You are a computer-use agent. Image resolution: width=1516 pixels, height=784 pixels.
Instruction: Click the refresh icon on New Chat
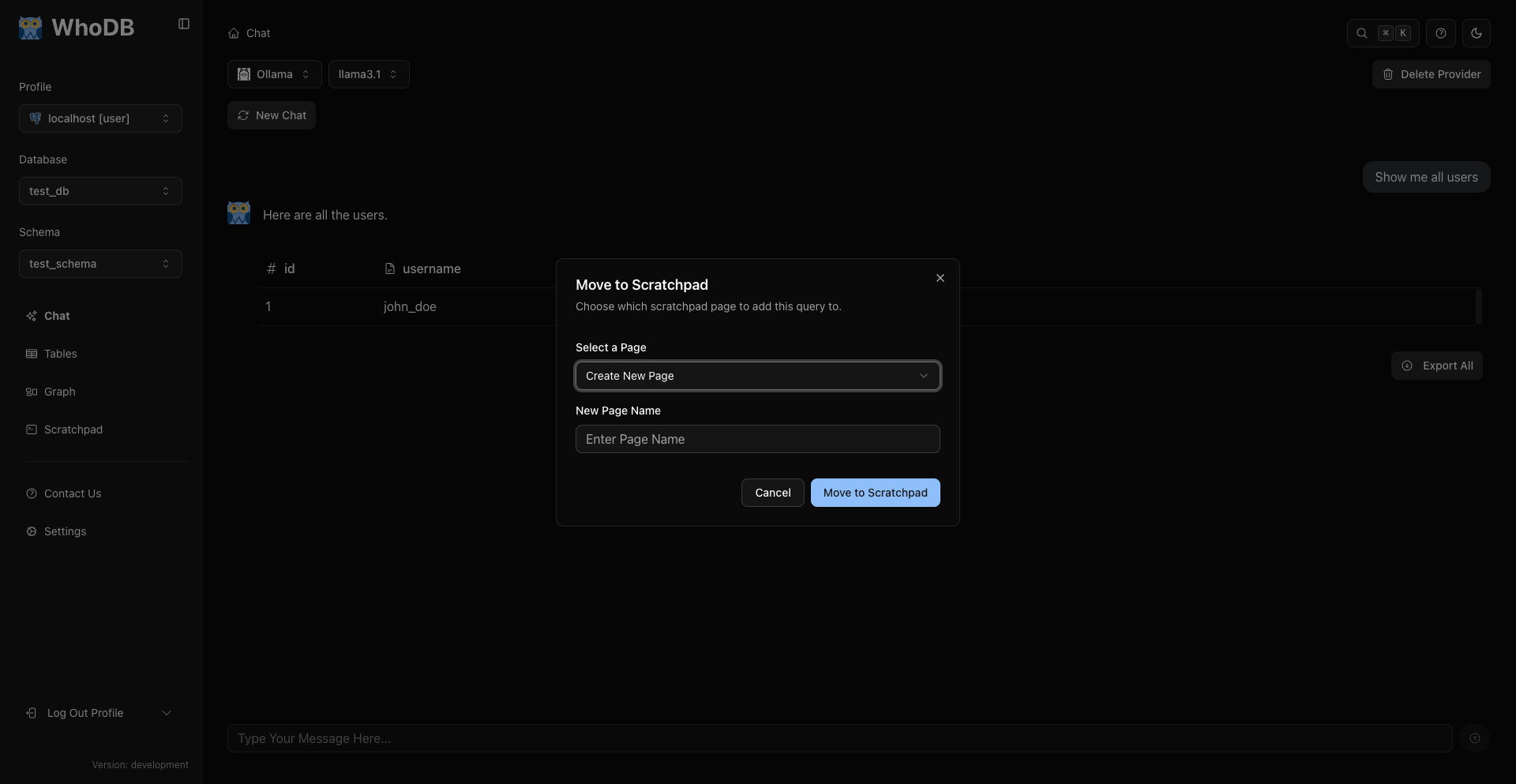pos(243,115)
